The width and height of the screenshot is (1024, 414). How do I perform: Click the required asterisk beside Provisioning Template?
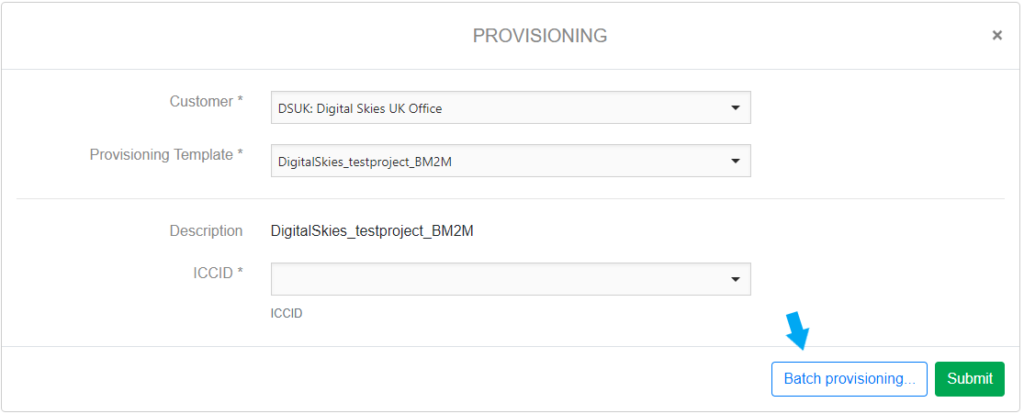click(x=240, y=154)
